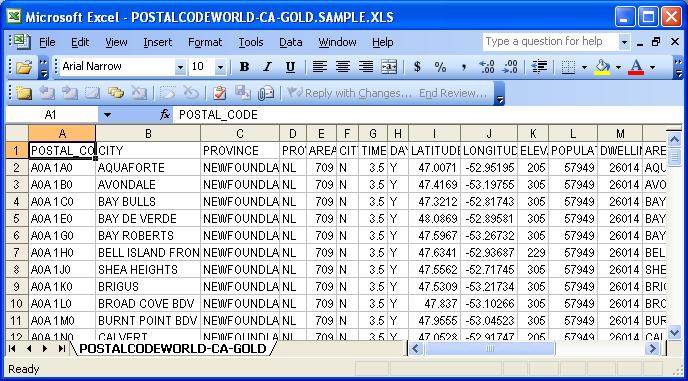
Task: Select column B header
Action: 148,133
